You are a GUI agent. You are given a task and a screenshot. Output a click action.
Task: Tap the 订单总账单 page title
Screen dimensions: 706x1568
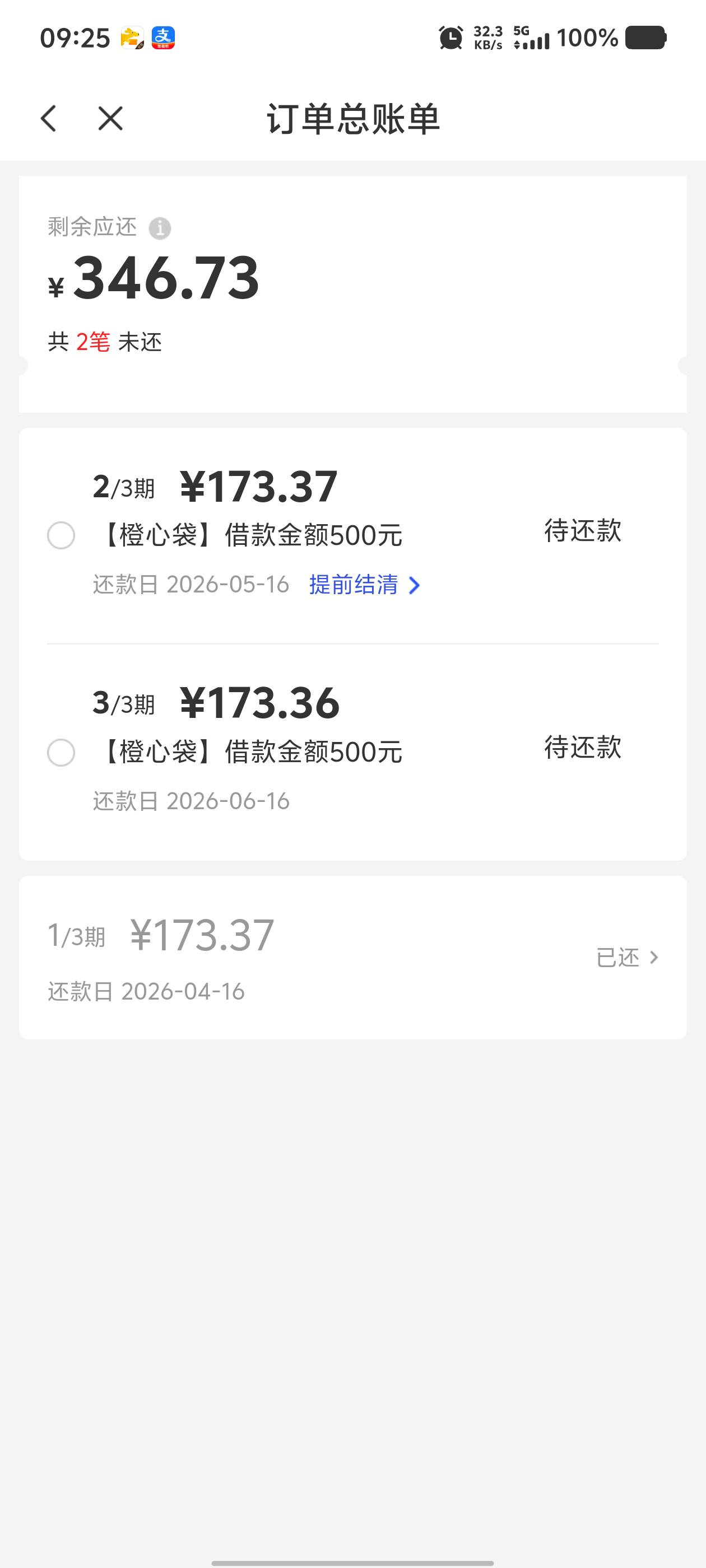pyautogui.click(x=354, y=118)
